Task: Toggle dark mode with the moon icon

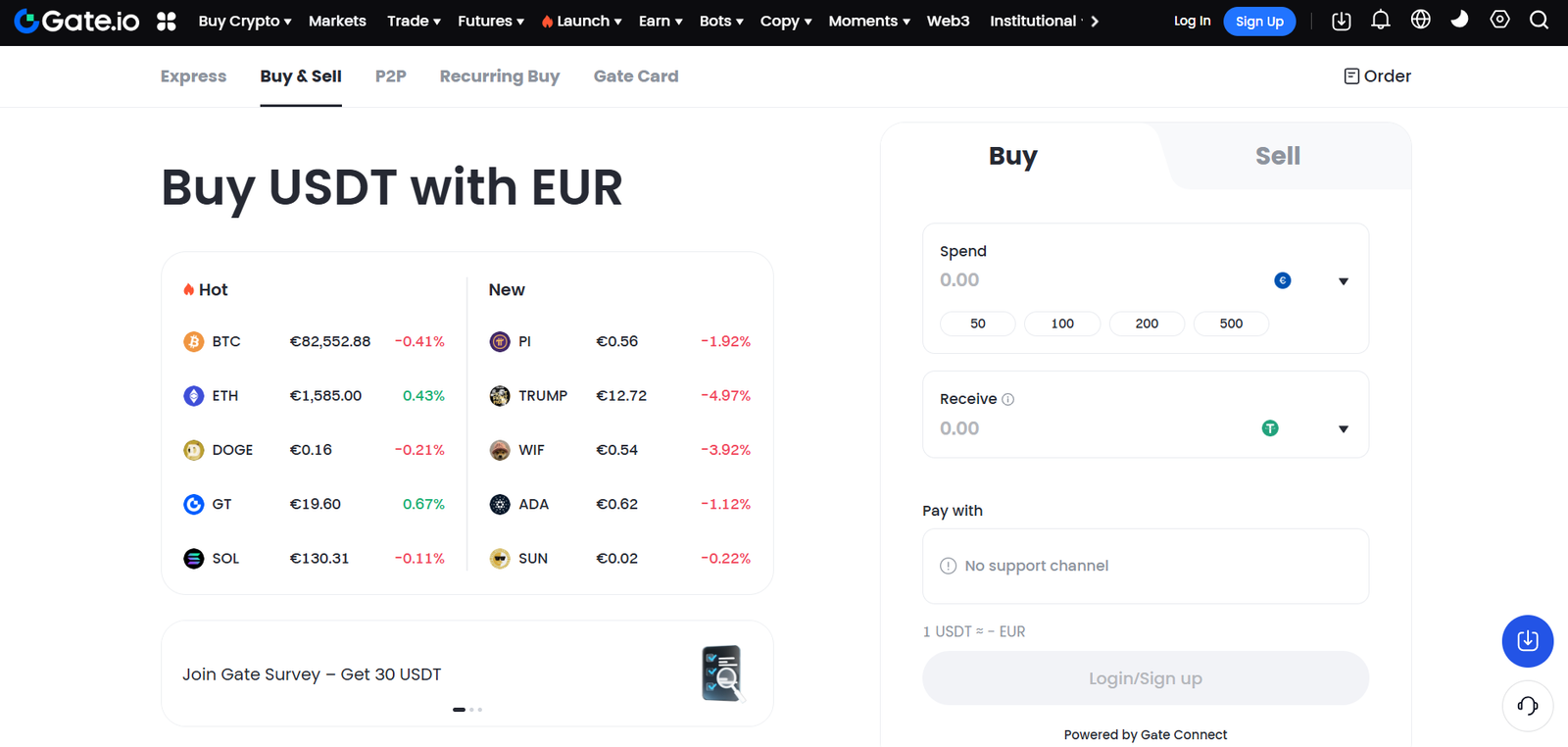Action: pyautogui.click(x=1459, y=21)
